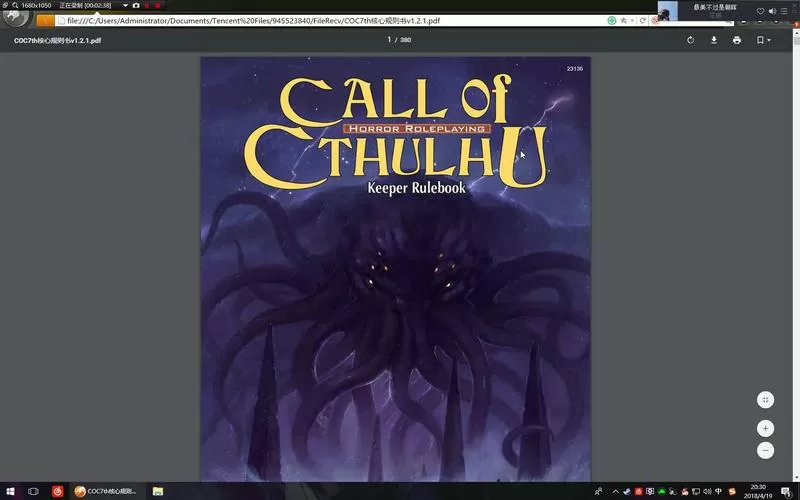Click the vertical scrollbar of the PDF viewer
Screen dimensions: 800x500
click(x=796, y=255)
